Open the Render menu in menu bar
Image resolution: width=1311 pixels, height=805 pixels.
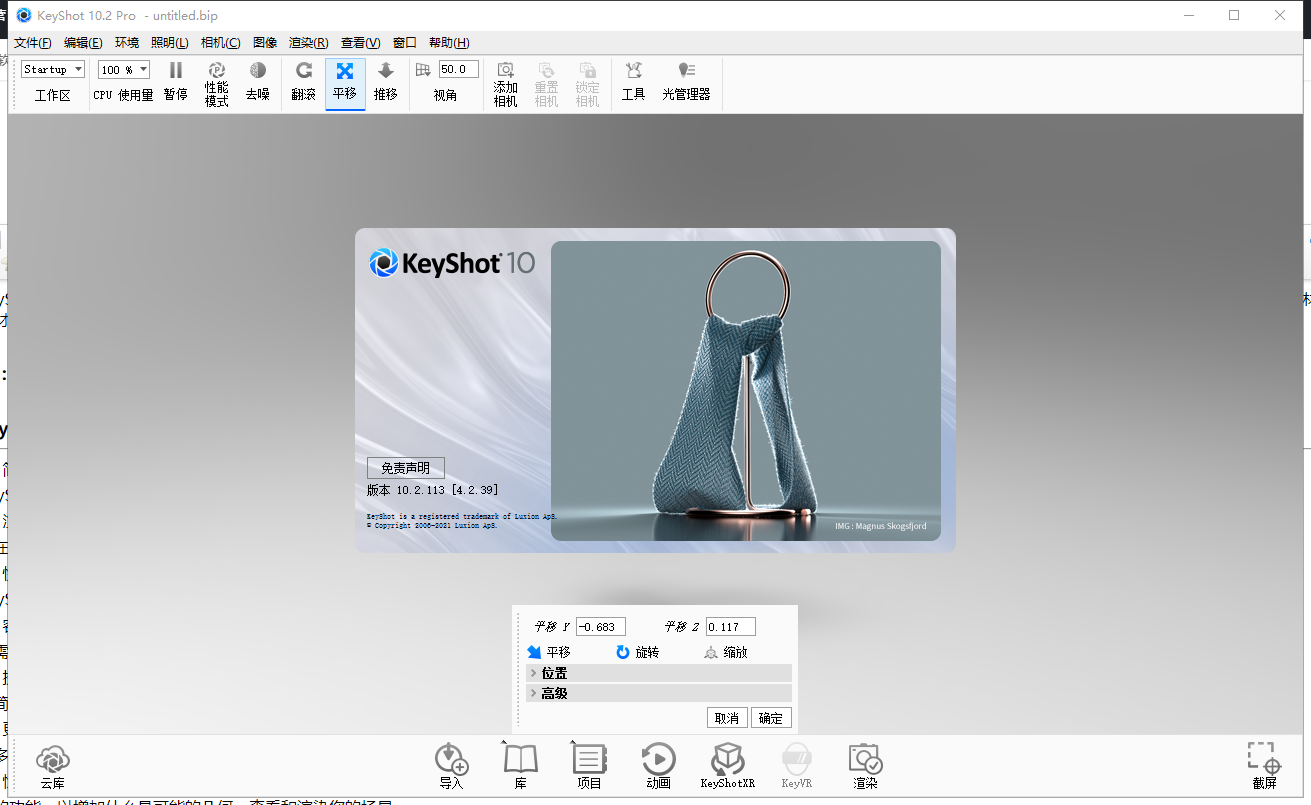pyautogui.click(x=308, y=43)
